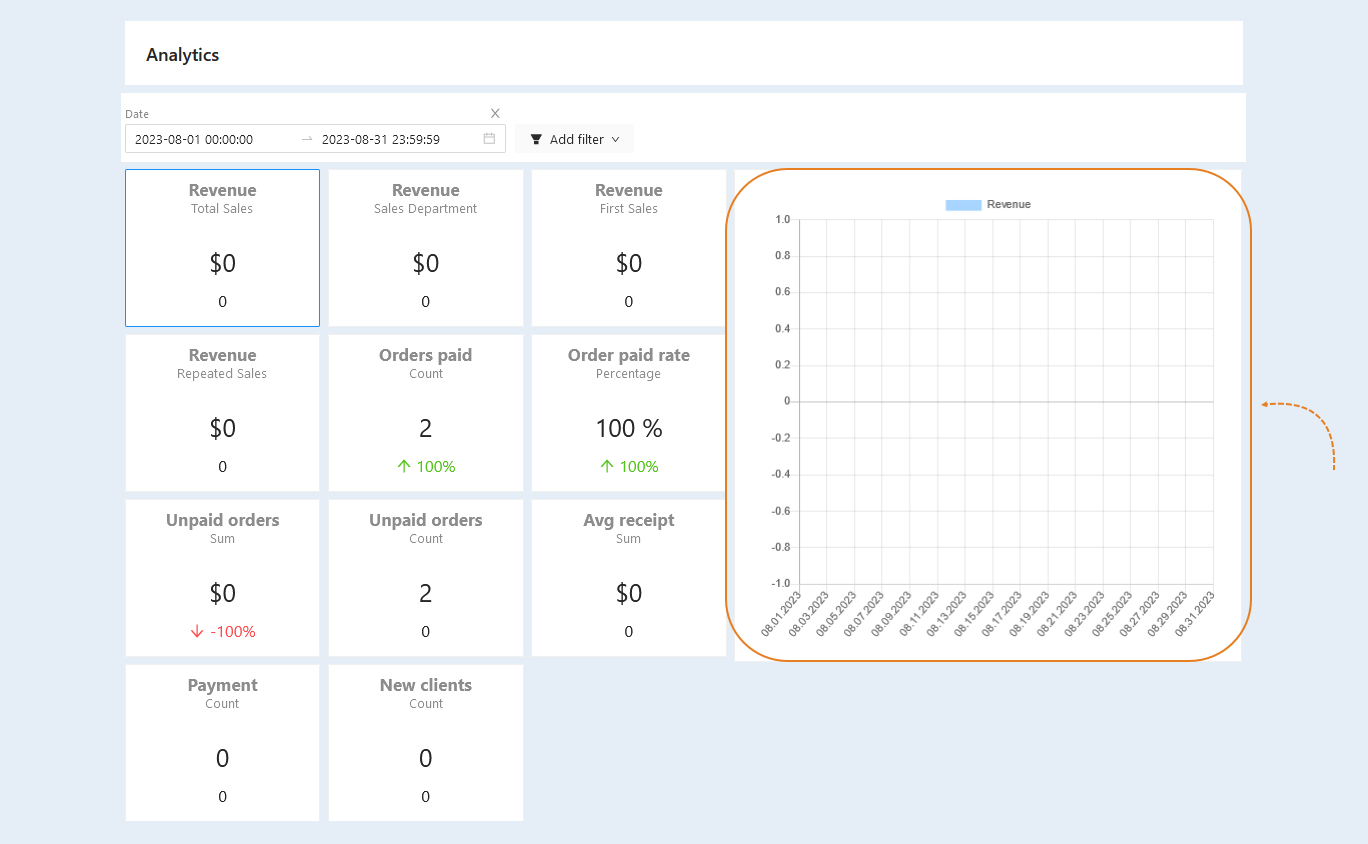Open the calendar icon in date field
The height and width of the screenshot is (844, 1368).
489,139
